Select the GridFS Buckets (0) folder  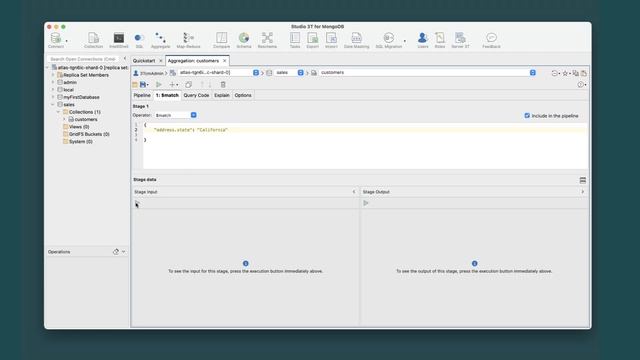(89, 134)
